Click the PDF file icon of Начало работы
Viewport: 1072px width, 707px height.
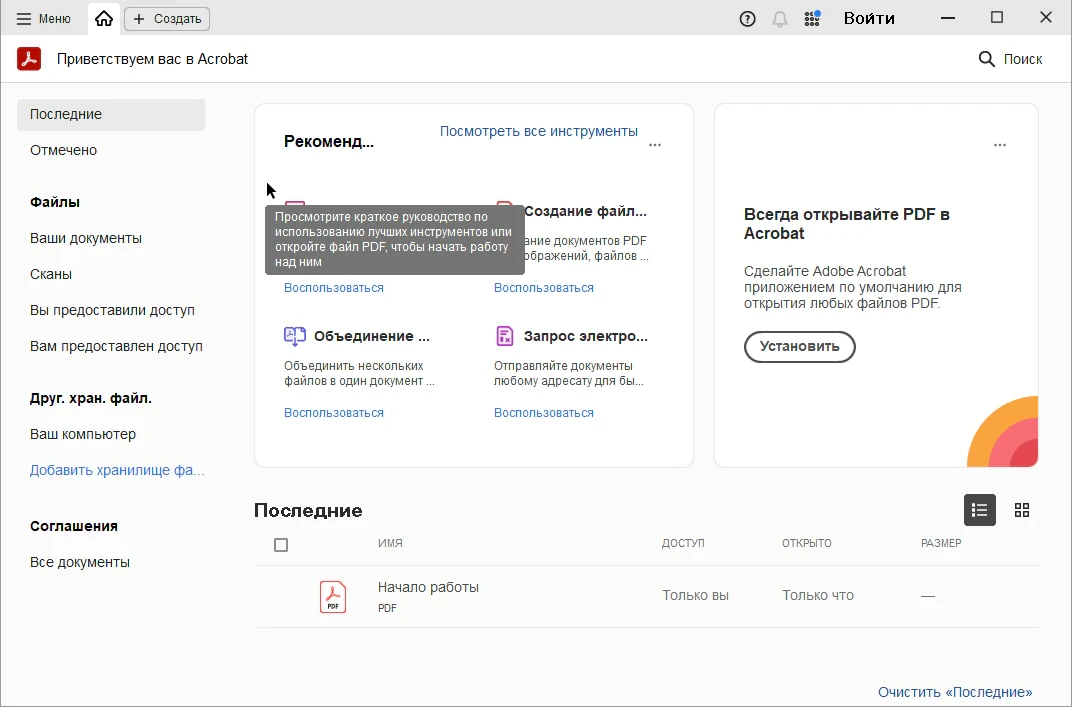point(333,596)
